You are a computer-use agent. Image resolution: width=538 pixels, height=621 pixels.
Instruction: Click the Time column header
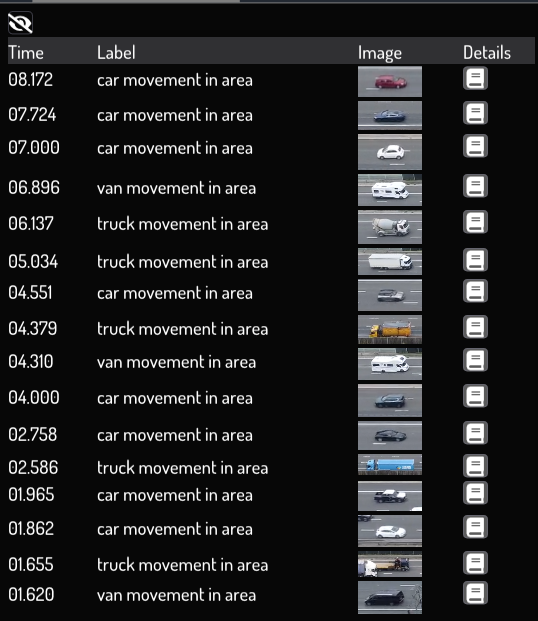(26, 53)
